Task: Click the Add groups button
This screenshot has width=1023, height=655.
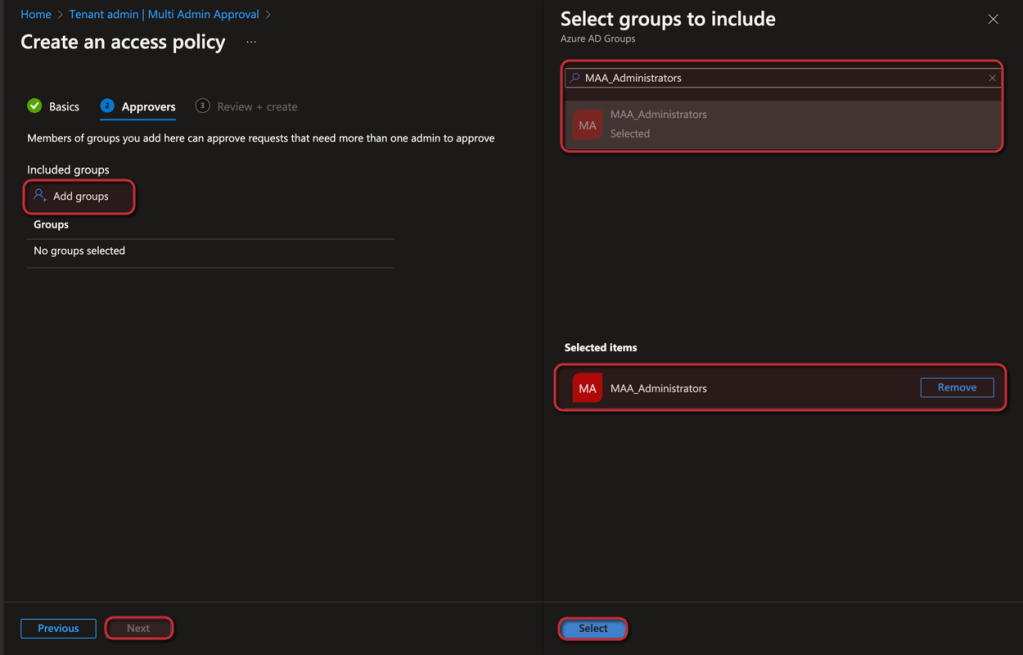Action: pyautogui.click(x=80, y=197)
